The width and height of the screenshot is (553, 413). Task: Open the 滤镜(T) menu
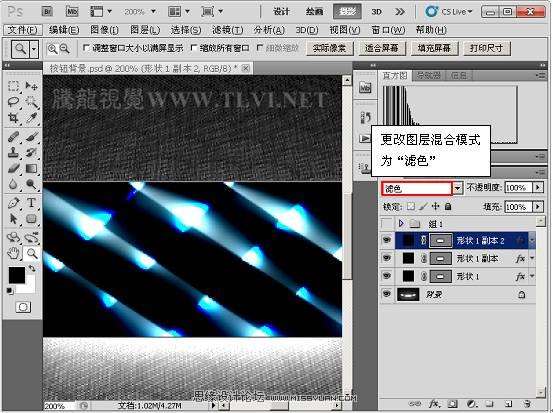[227, 30]
